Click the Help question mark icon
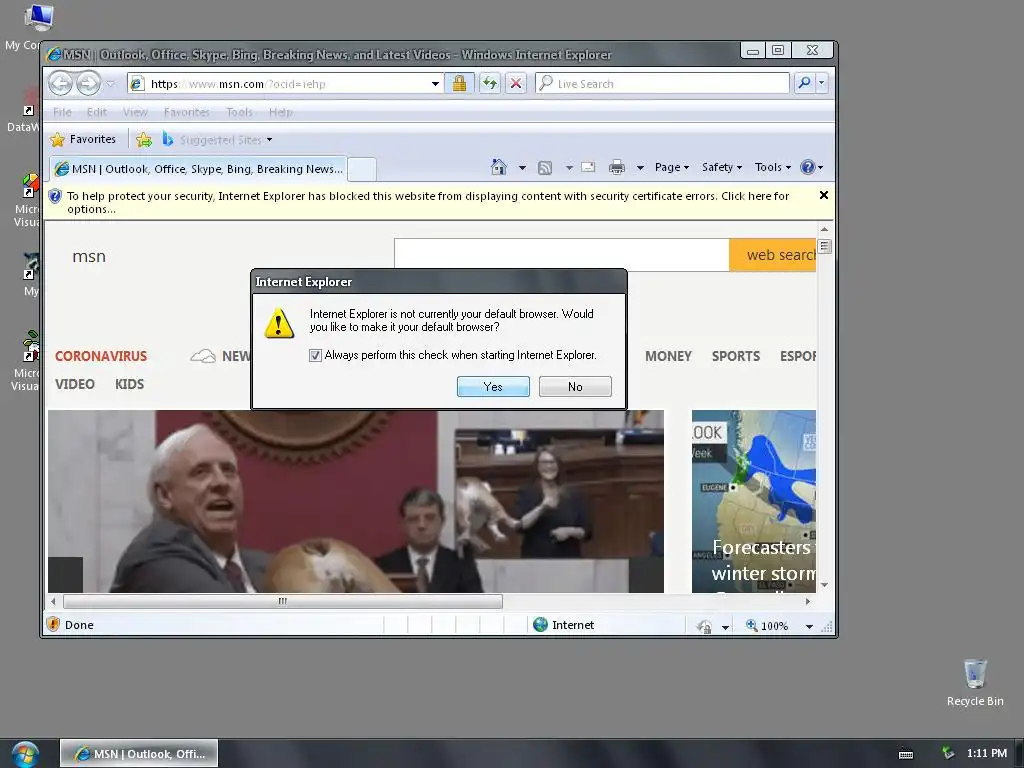Screen dimensions: 1024x768 tap(808, 167)
